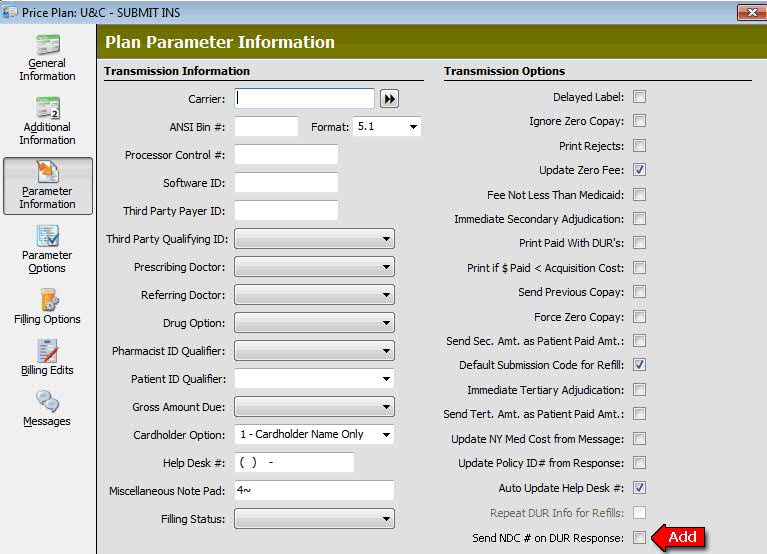
Task: Uncheck the Update Zero Fee checkbox
Action: pos(639,170)
